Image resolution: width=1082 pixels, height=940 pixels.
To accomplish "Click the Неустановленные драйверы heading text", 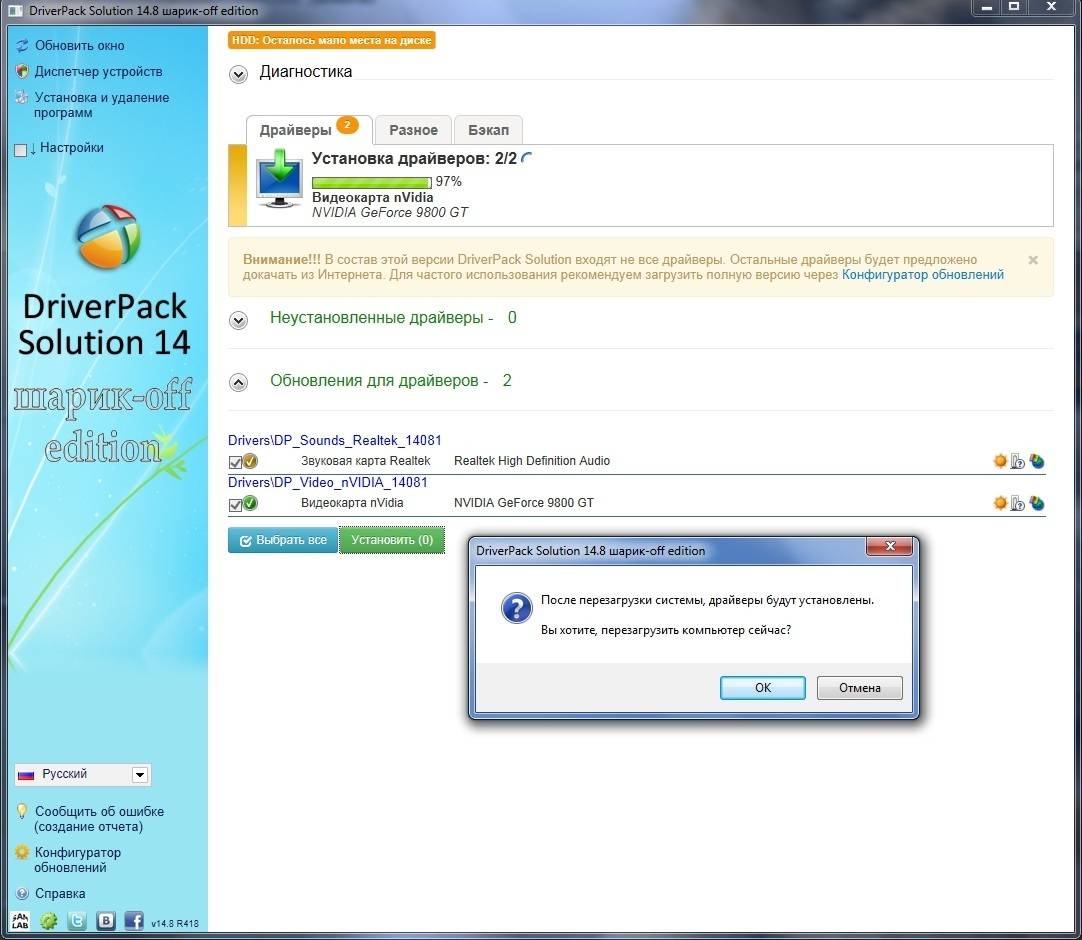I will pos(382,317).
